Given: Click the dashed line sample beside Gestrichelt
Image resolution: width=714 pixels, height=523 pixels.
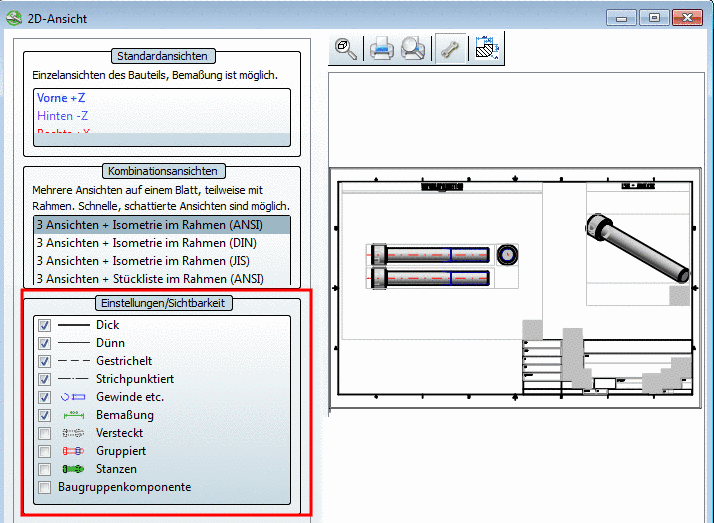Looking at the screenshot, I should 73,361.
